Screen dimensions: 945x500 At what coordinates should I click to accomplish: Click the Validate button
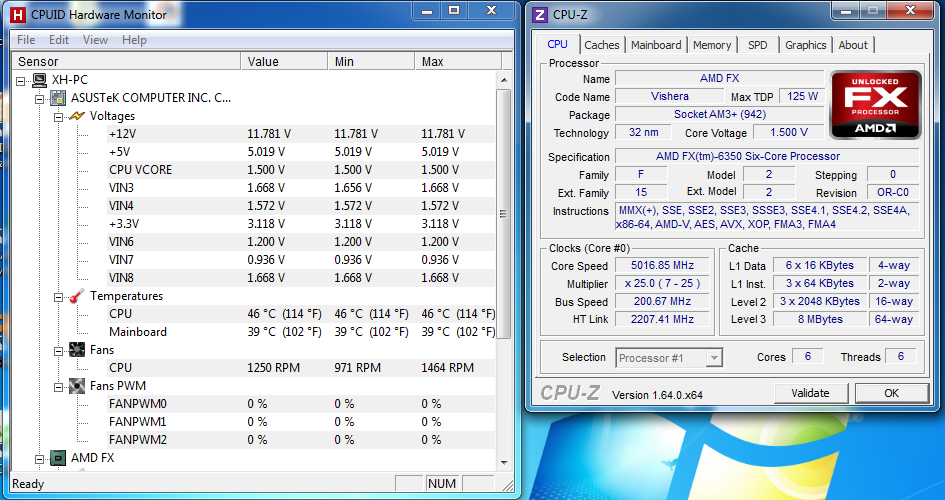coord(810,393)
